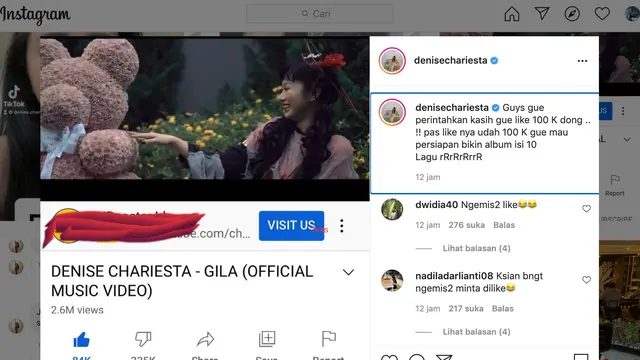Open denisechariesta avatar in post header
The width and height of the screenshot is (640, 360).
tap(392, 61)
